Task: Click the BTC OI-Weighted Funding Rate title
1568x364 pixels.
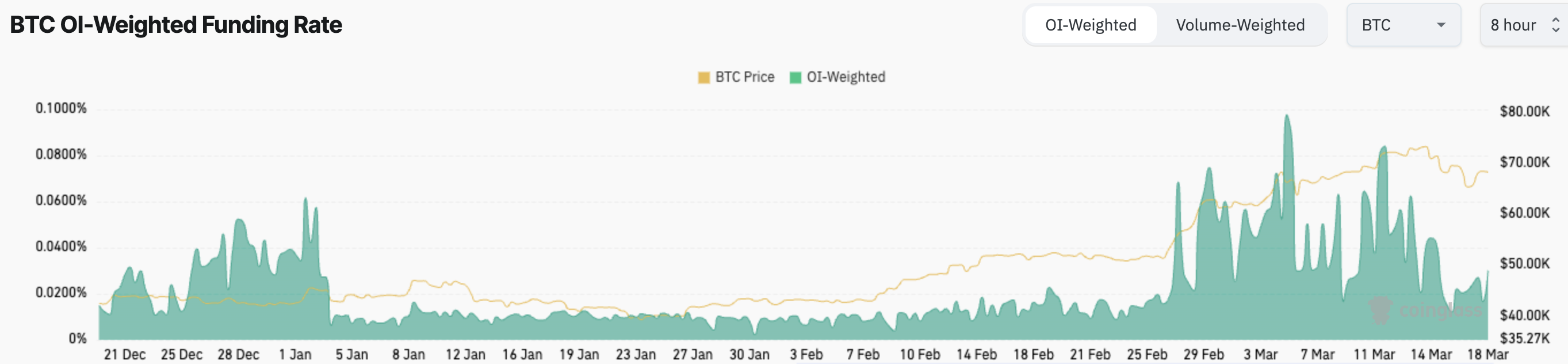Action: point(176,25)
